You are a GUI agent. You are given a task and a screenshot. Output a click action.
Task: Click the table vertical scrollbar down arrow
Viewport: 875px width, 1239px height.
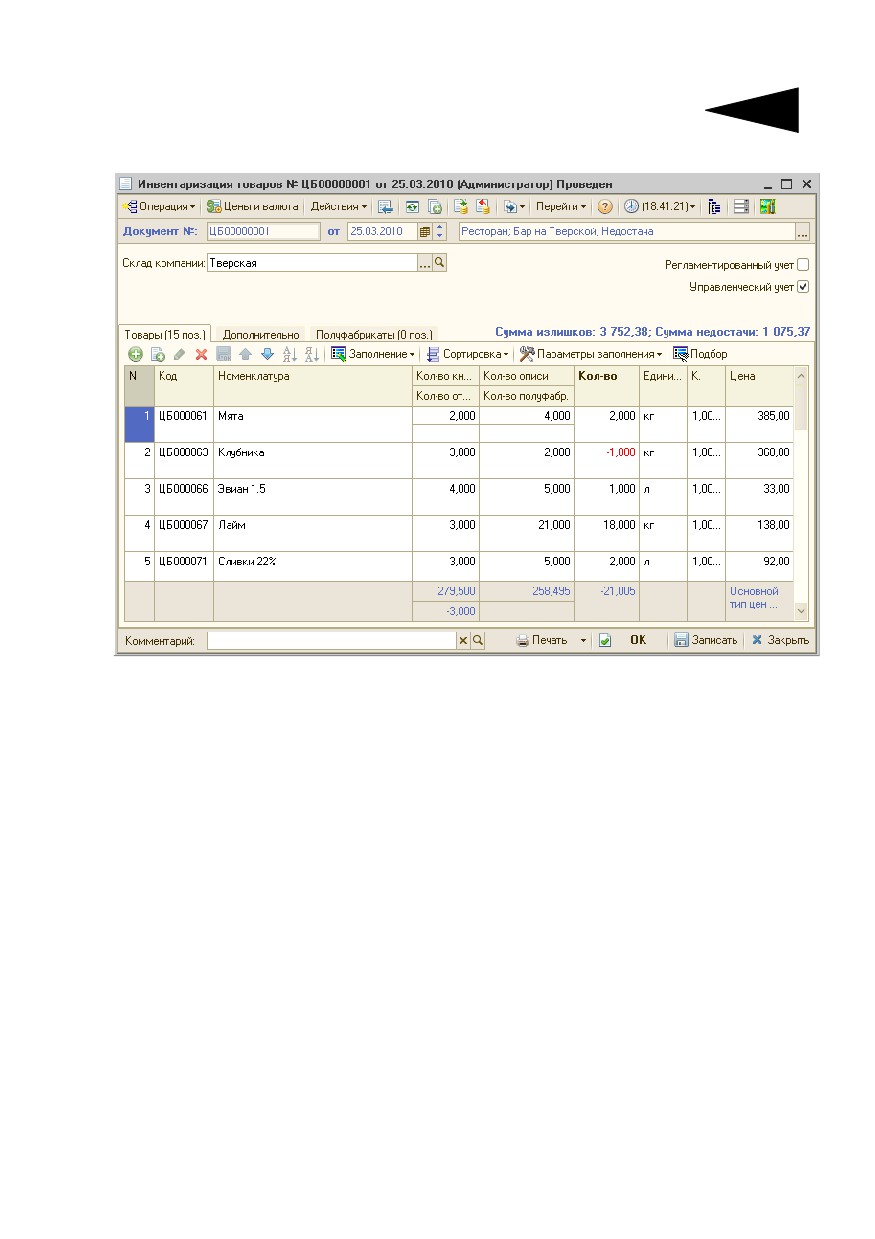pos(800,610)
